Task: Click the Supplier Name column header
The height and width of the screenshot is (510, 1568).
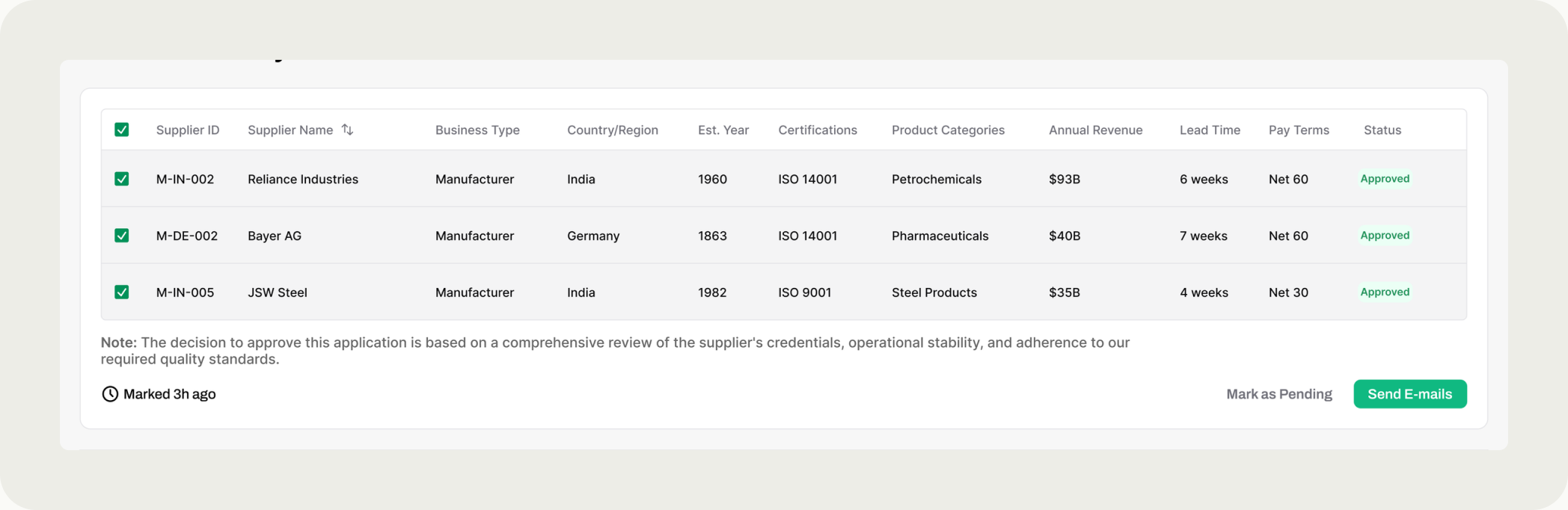Action: tap(290, 130)
